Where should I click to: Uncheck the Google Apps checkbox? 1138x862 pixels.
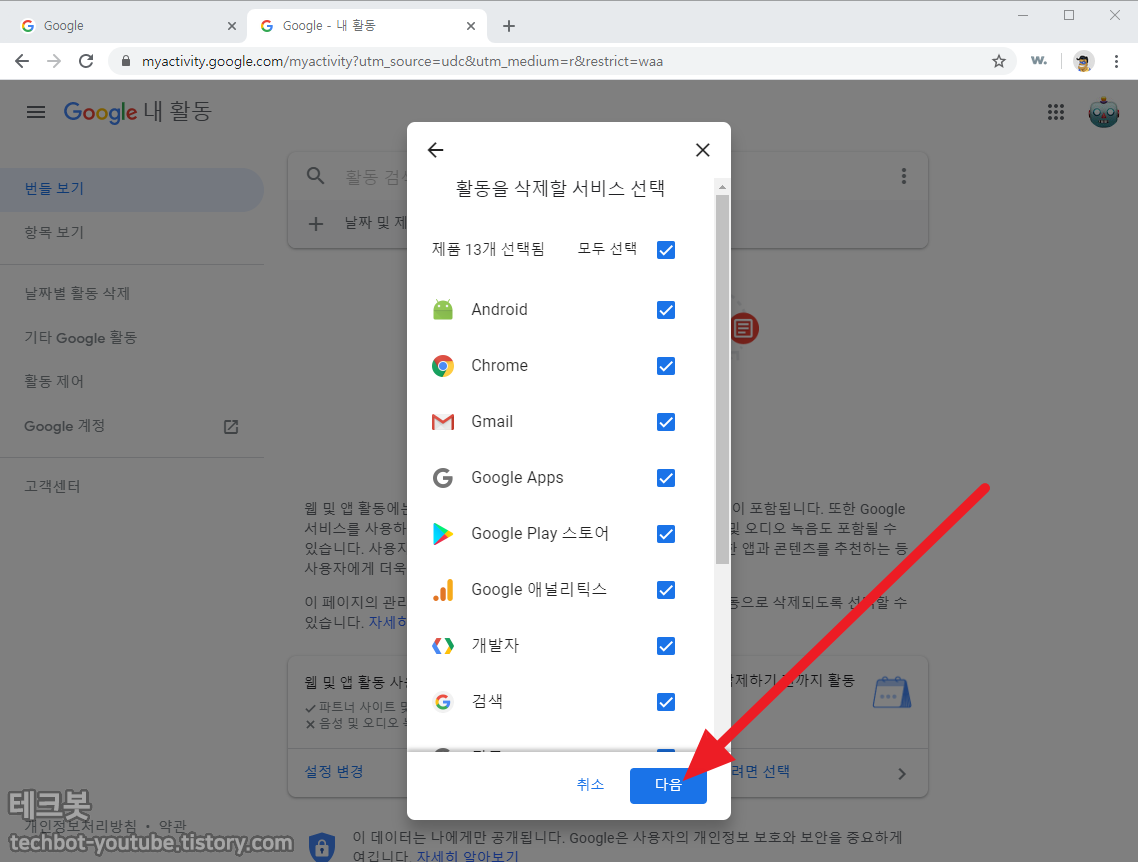pyautogui.click(x=666, y=478)
